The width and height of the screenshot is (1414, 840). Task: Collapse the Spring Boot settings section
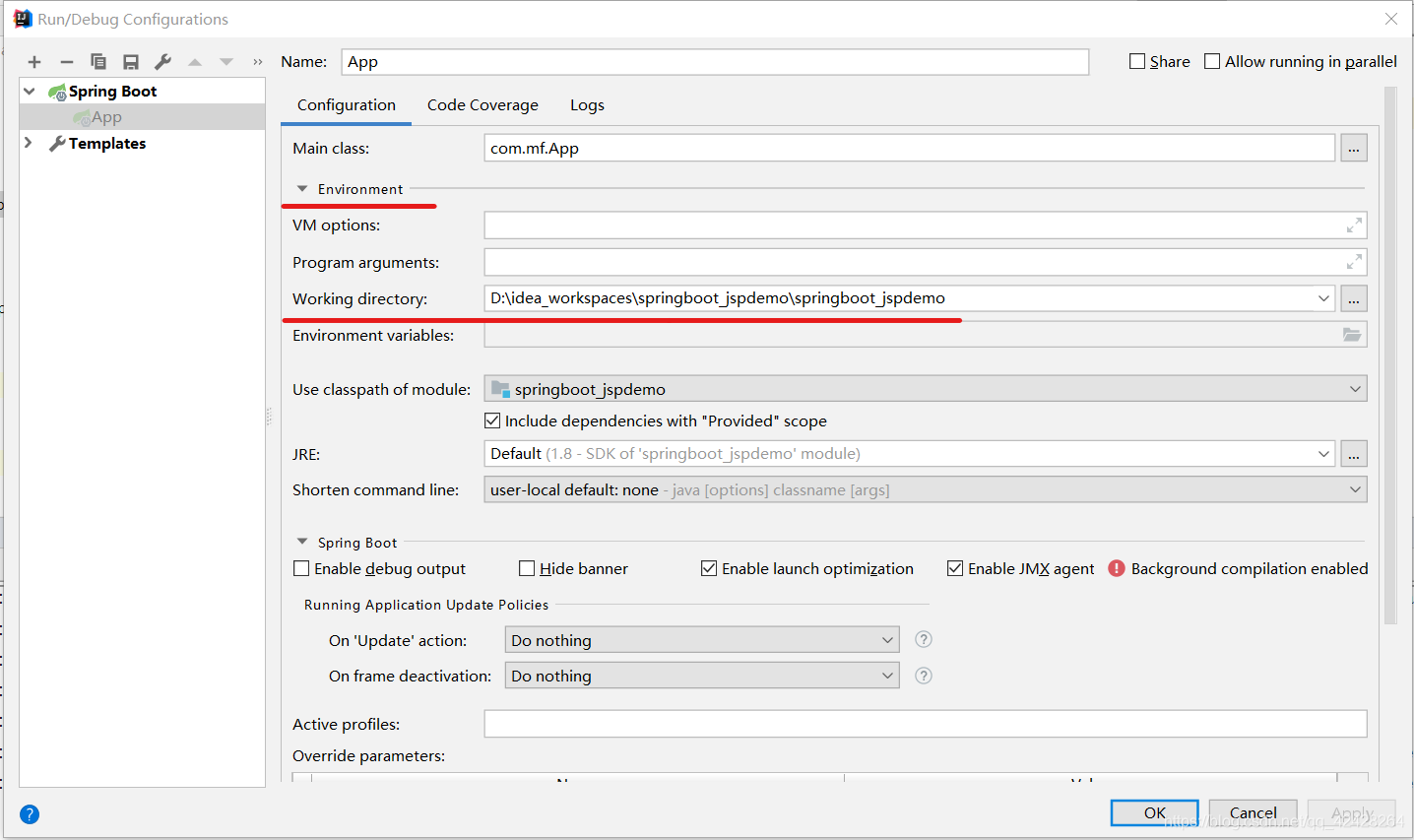point(302,543)
